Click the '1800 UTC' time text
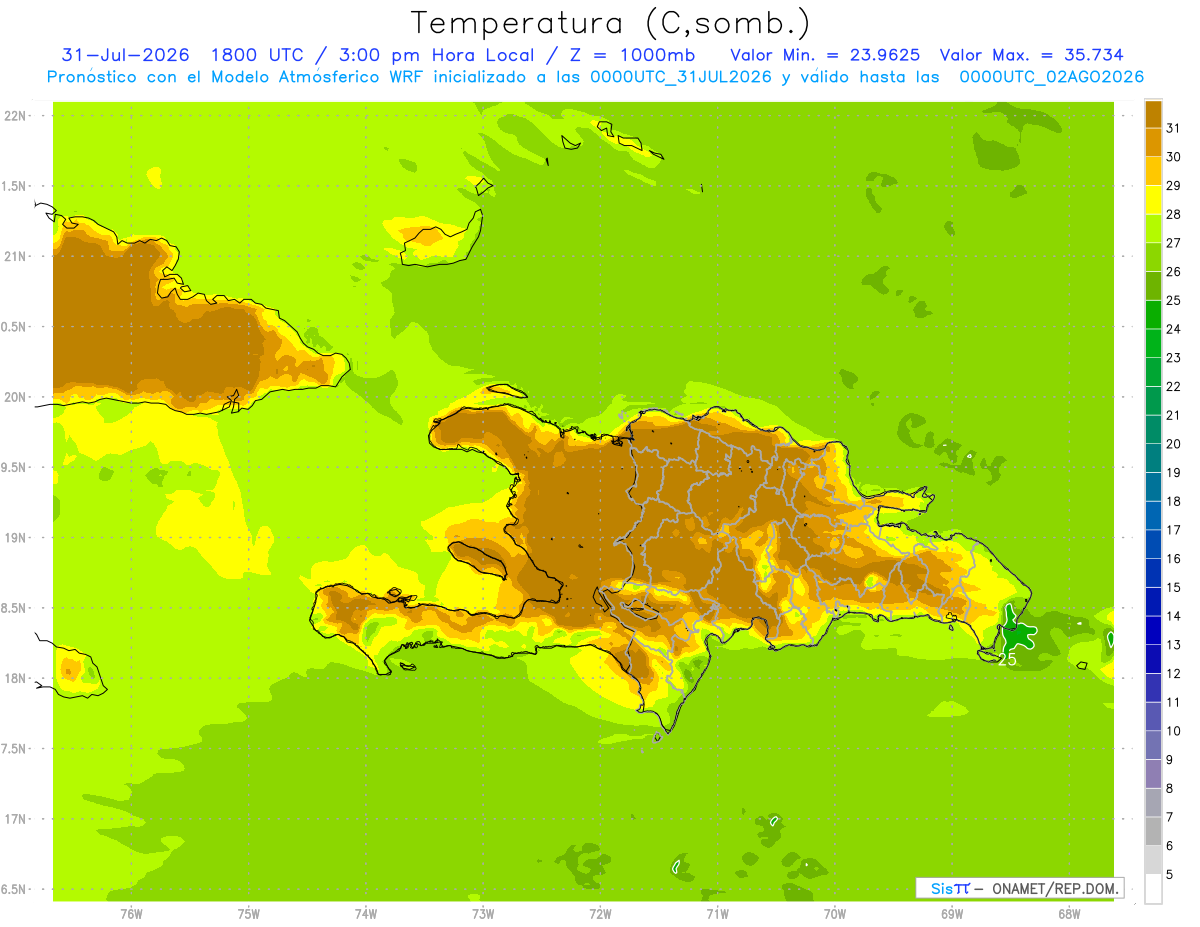Image resolution: width=1200 pixels, height=927 pixels. click(259, 55)
